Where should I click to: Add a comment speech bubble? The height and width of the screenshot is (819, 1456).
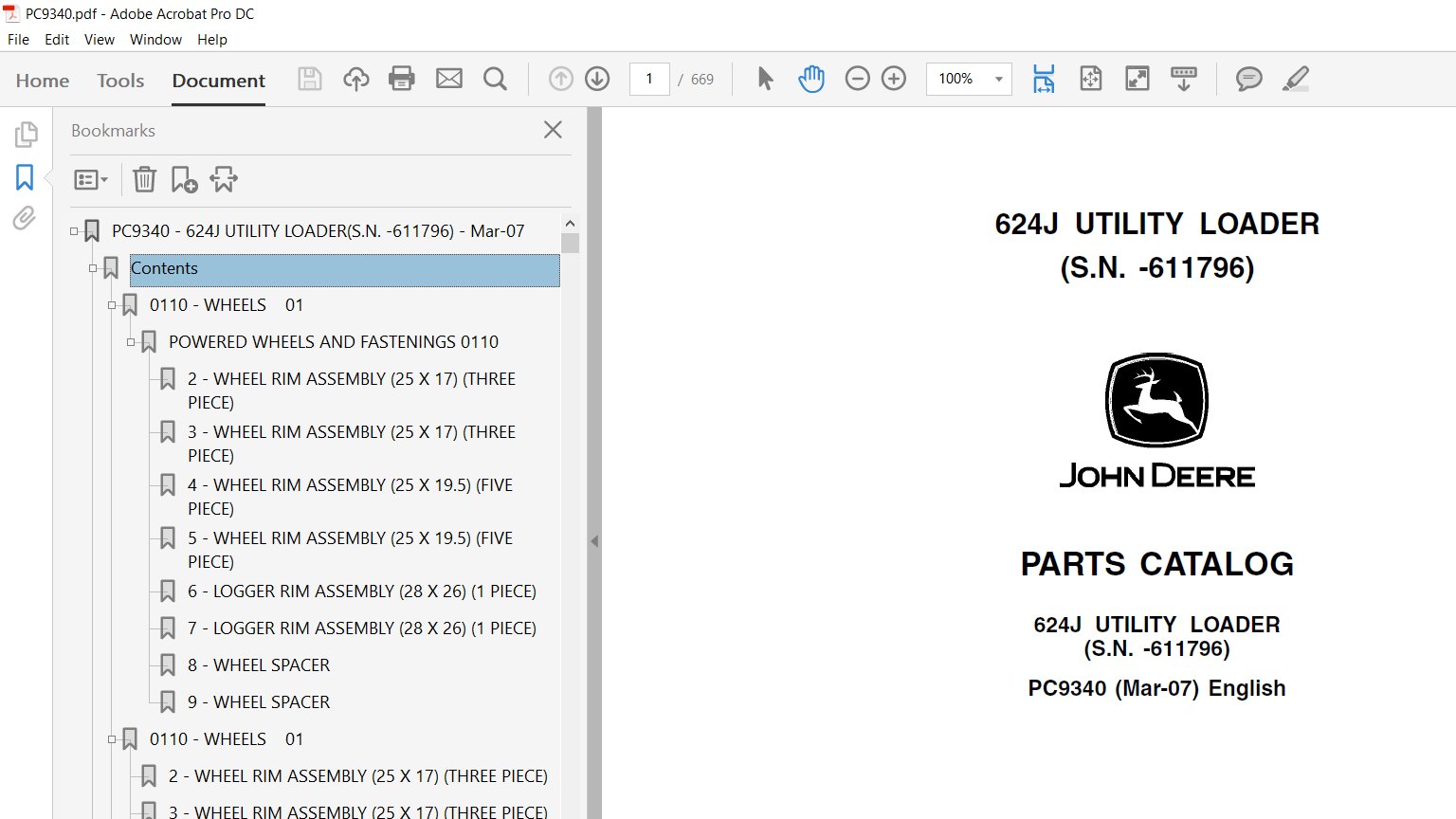point(1249,79)
